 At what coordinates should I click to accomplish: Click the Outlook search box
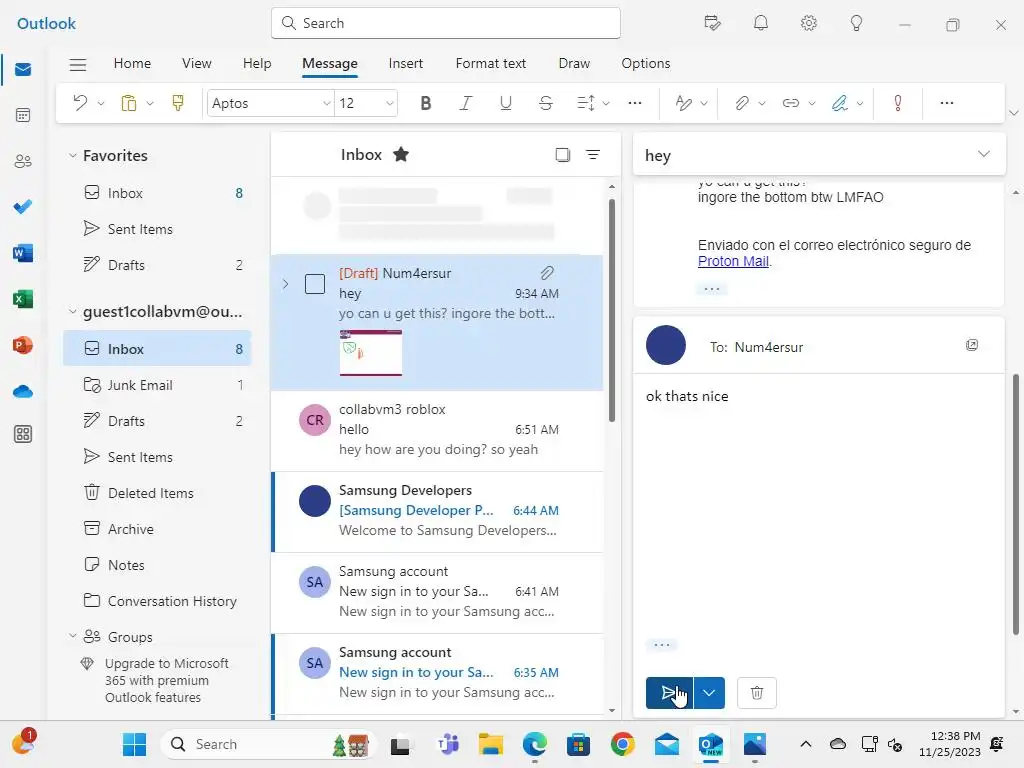point(446,24)
